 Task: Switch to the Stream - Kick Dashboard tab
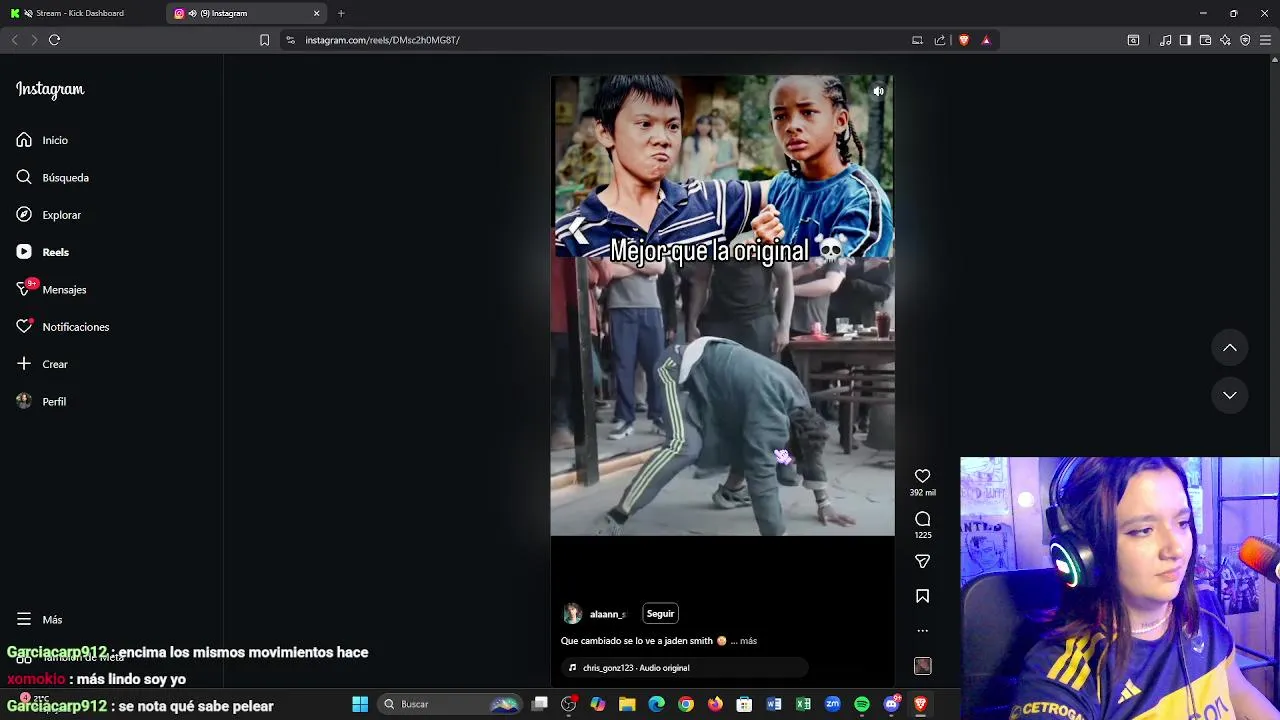point(80,13)
